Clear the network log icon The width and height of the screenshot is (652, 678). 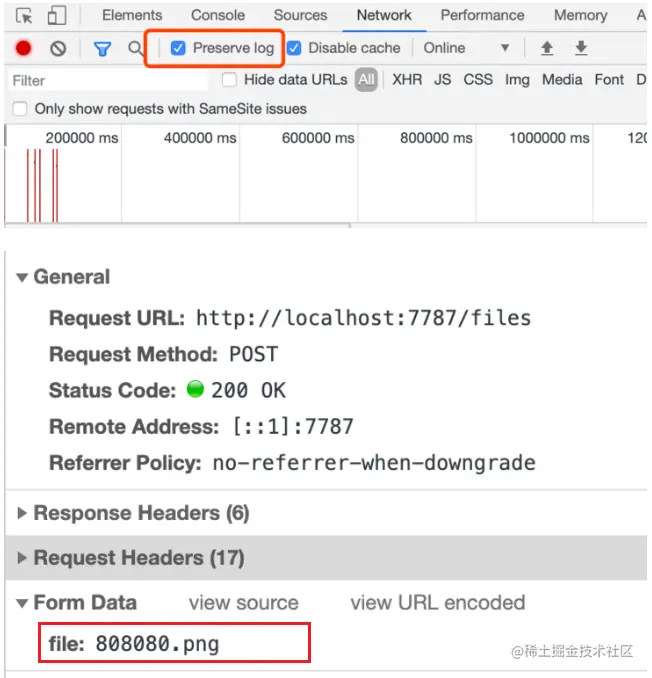coord(58,48)
